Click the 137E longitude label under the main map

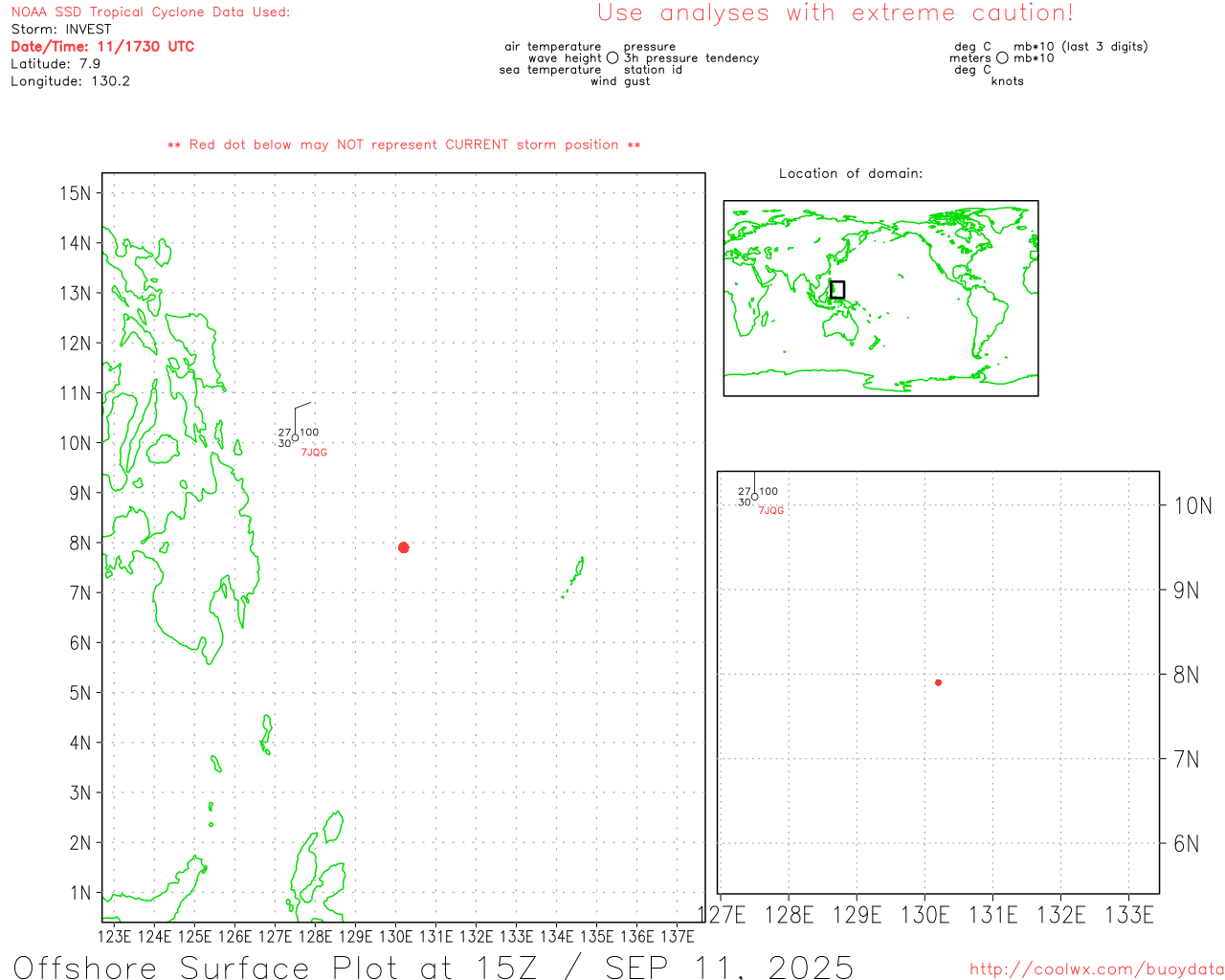coord(677,936)
